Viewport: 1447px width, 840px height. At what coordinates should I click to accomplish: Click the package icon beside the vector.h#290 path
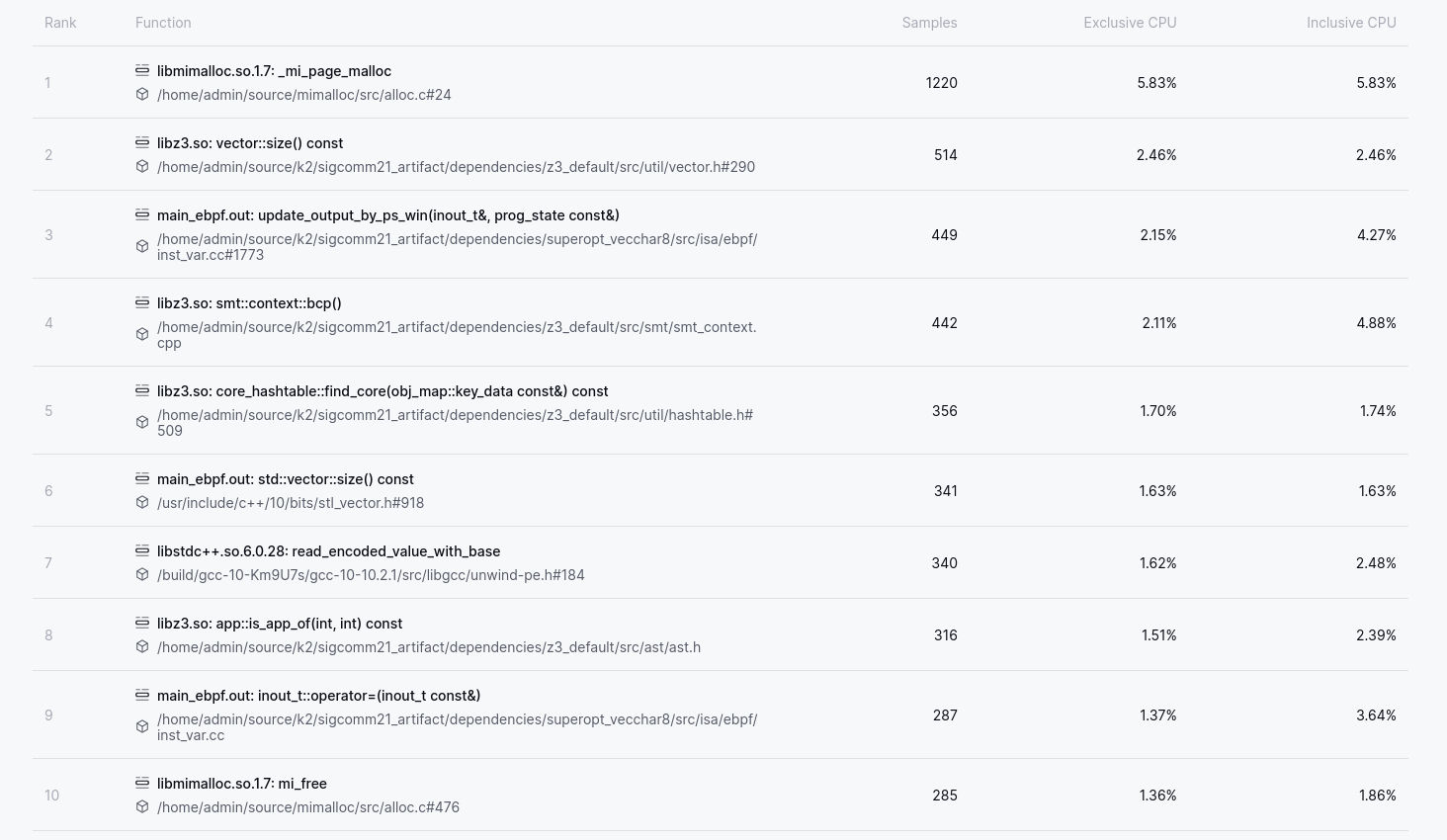pyautogui.click(x=142, y=167)
